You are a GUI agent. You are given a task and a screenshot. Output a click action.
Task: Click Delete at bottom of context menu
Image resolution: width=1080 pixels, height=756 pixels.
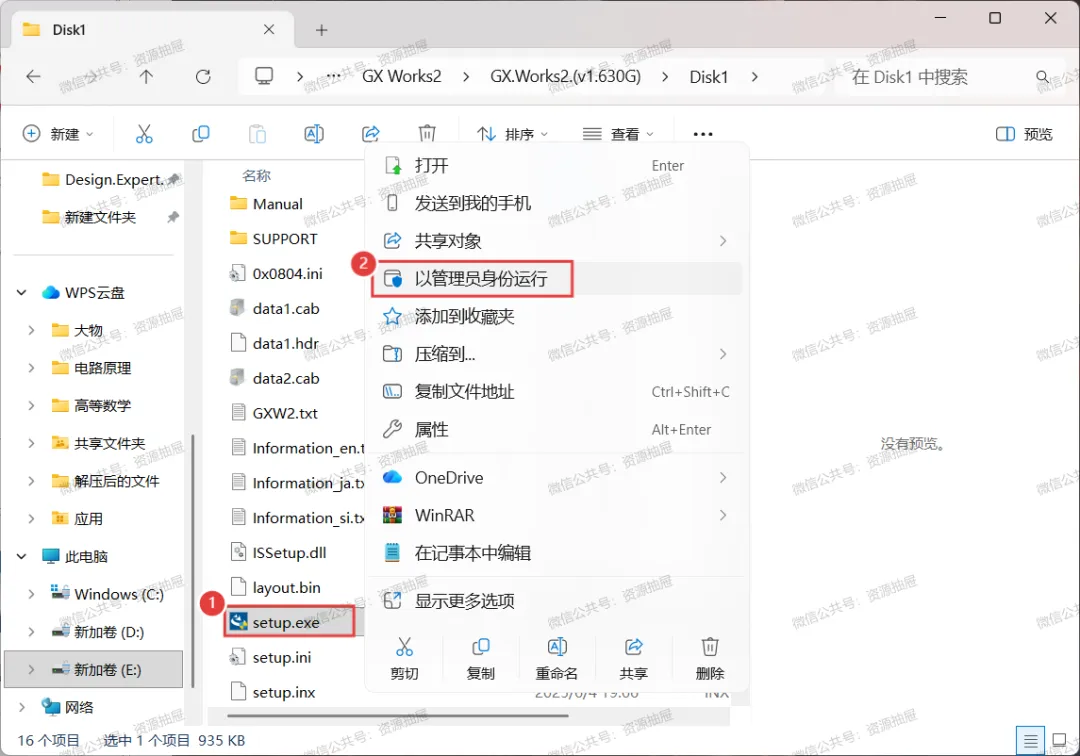[x=710, y=658]
